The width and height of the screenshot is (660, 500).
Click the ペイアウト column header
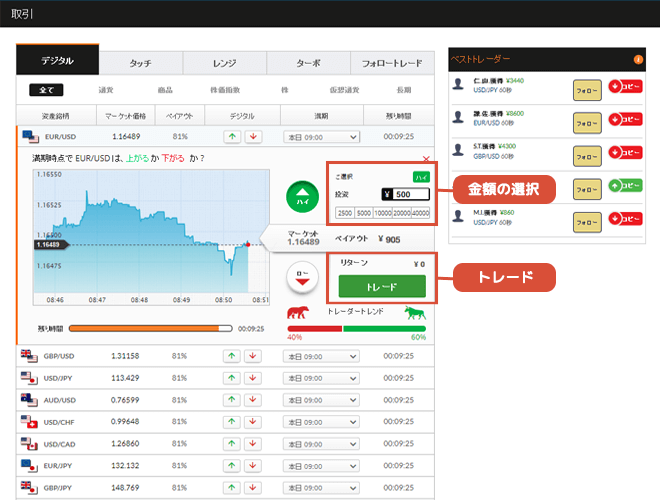[x=179, y=116]
